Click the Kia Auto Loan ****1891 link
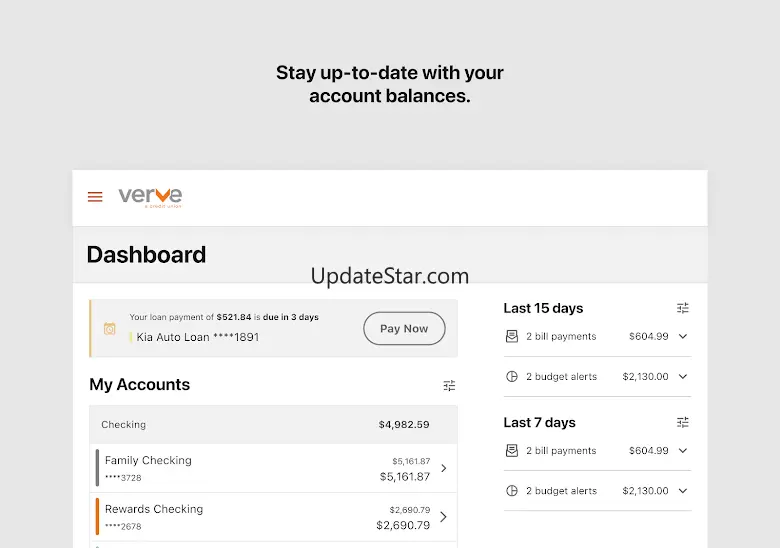Image resolution: width=780 pixels, height=548 pixels. click(x=198, y=337)
